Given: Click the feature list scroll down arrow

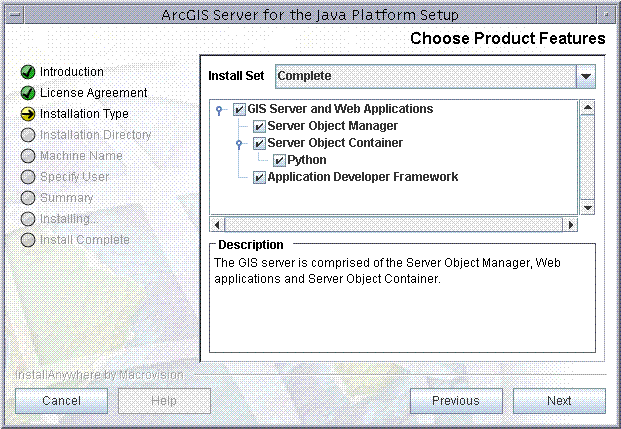Looking at the screenshot, I should 587,208.
